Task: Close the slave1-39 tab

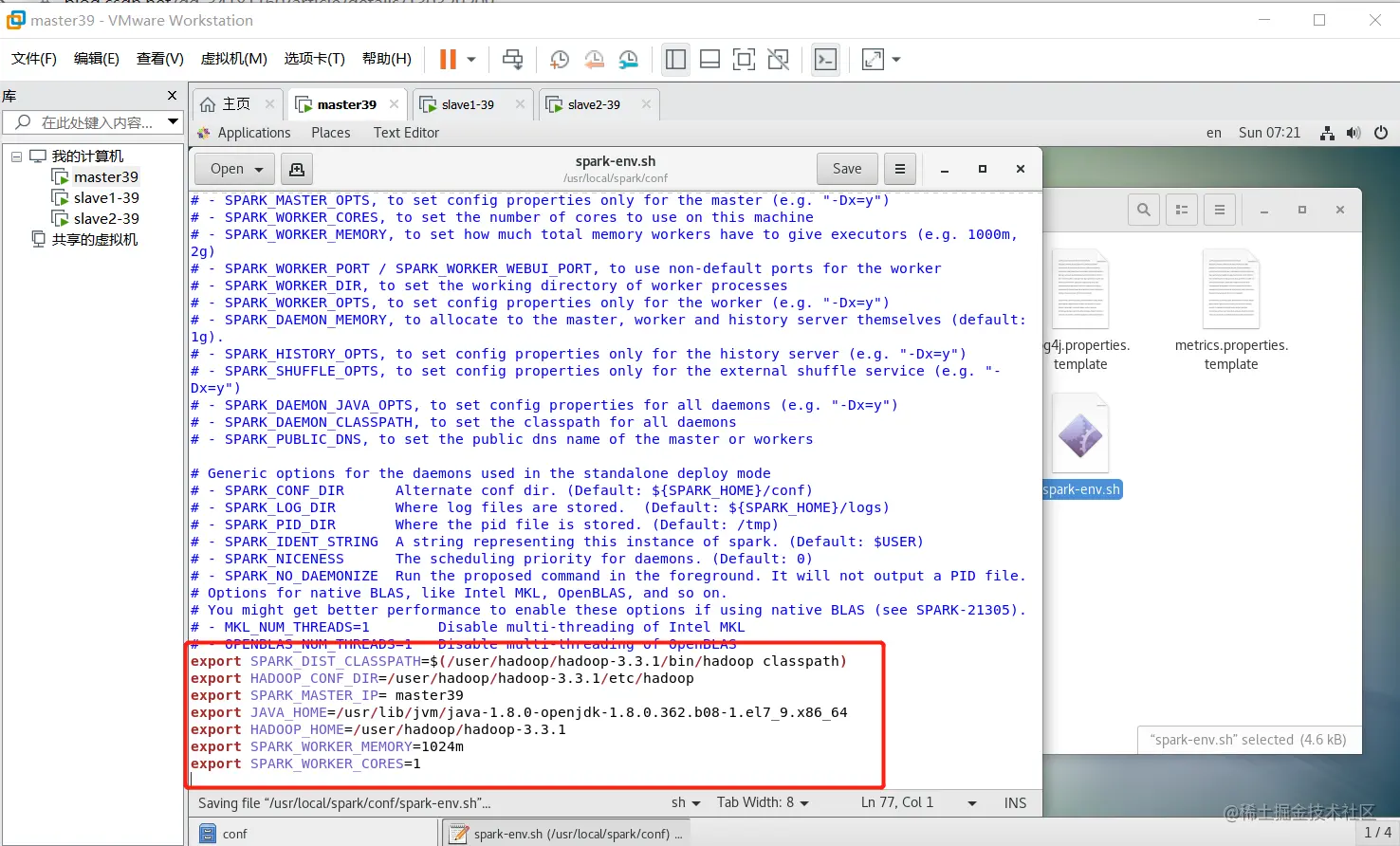Action: click(520, 104)
